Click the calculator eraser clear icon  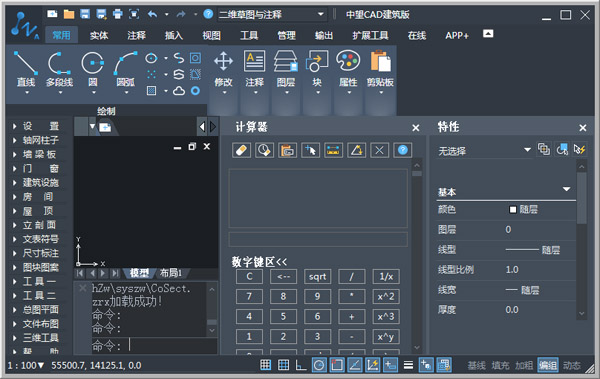pos(241,150)
